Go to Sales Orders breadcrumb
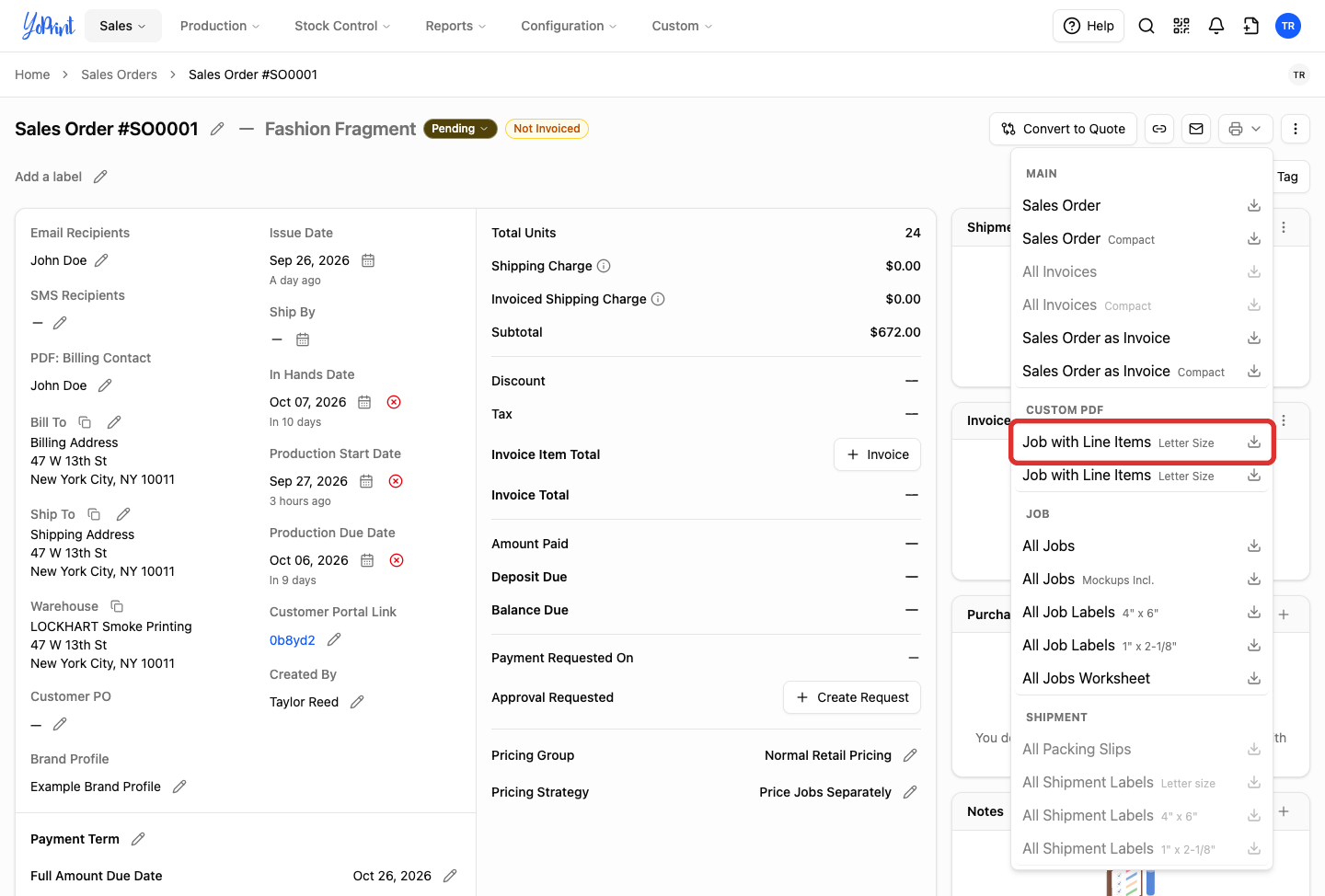 click(x=119, y=75)
